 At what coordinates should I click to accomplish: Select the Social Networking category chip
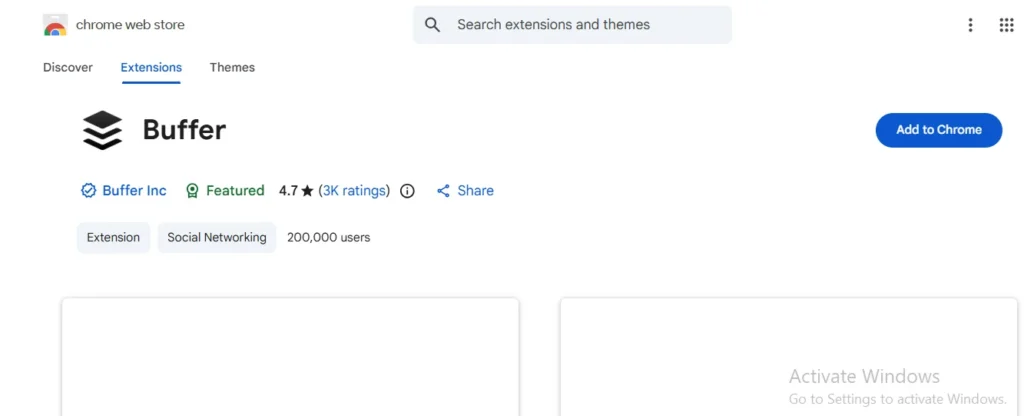pos(217,237)
